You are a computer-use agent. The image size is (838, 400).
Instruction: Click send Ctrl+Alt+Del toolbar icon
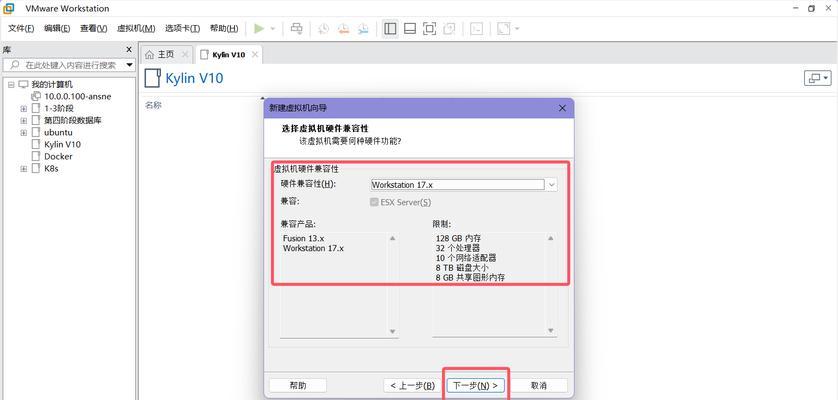click(x=296, y=29)
